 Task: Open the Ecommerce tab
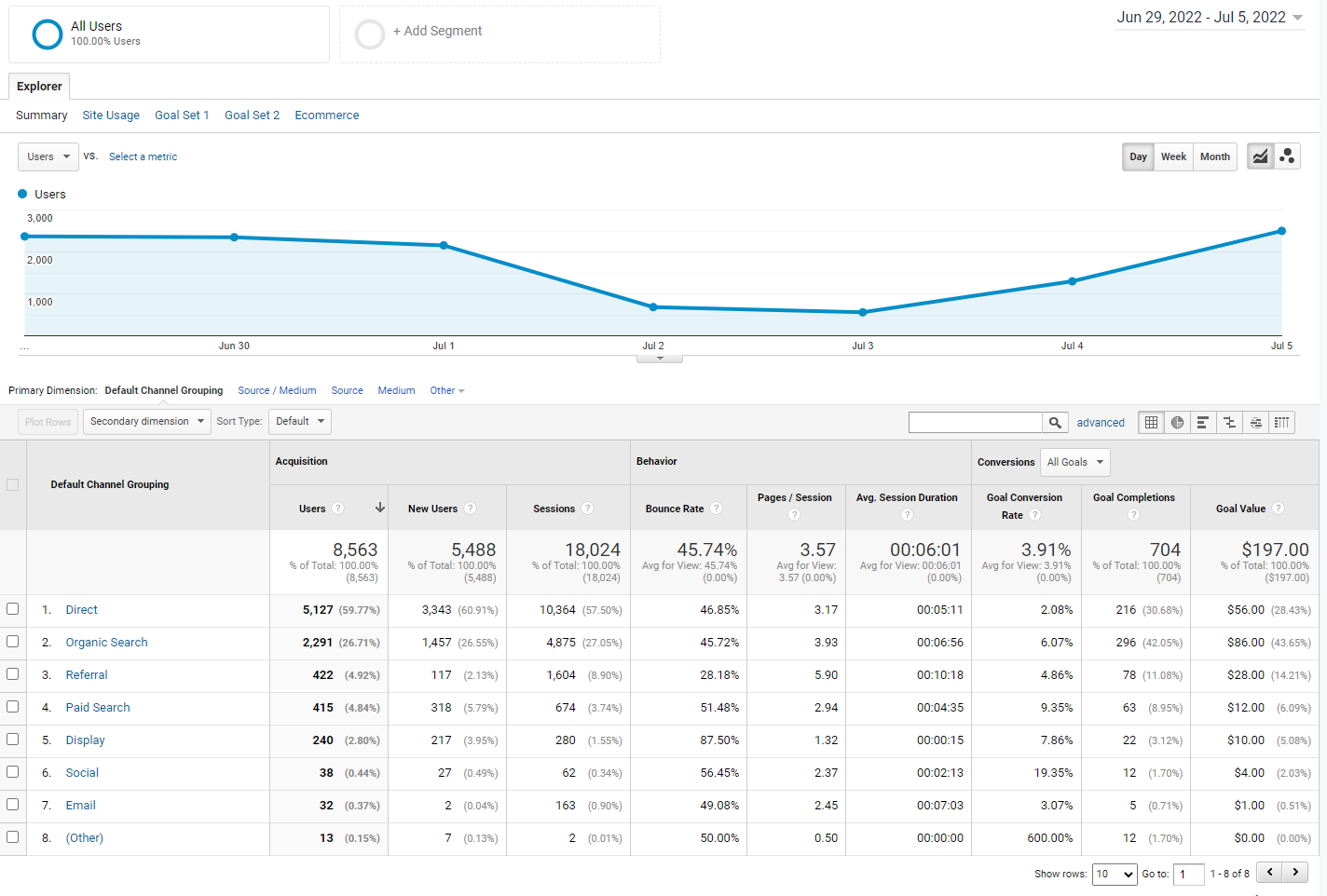(326, 115)
